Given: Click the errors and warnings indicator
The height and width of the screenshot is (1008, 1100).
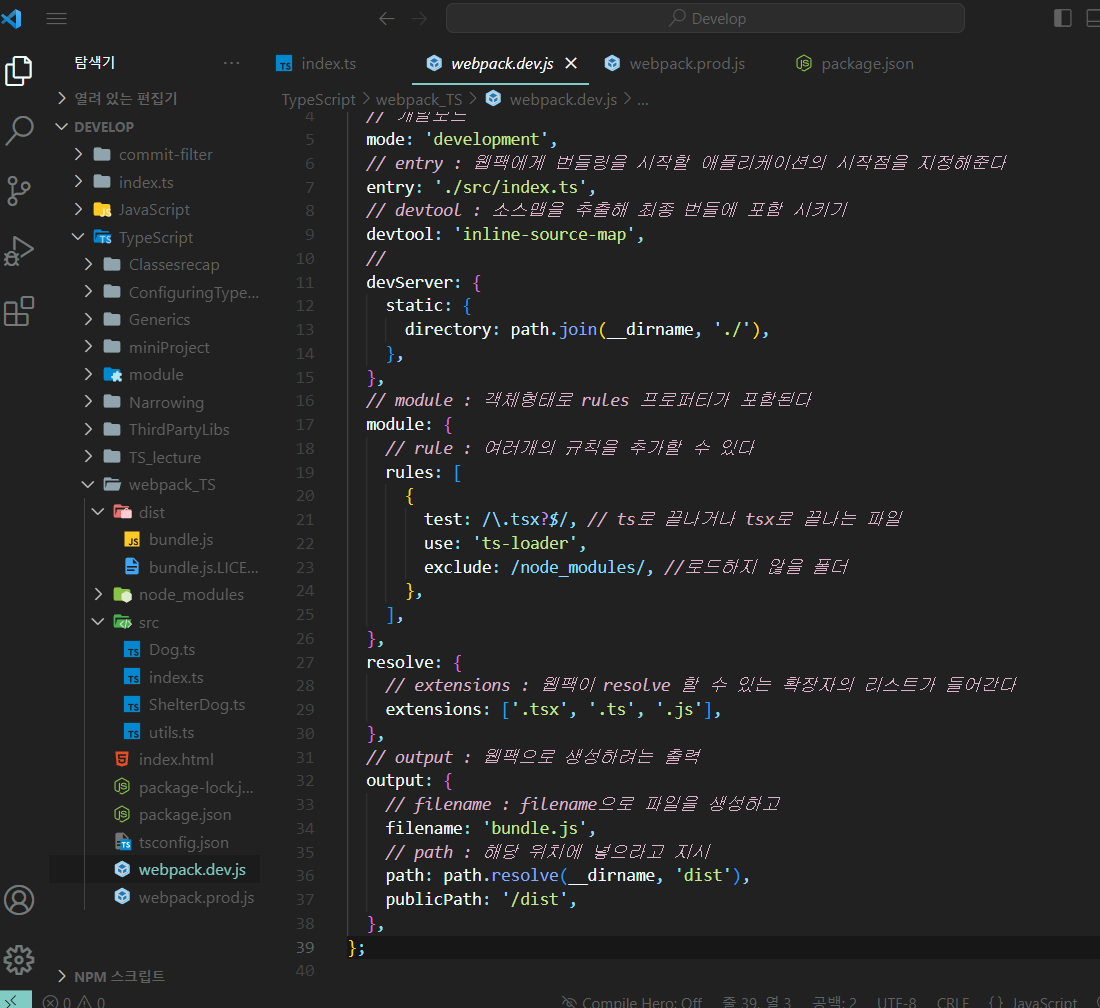Looking at the screenshot, I should click(x=70, y=1000).
